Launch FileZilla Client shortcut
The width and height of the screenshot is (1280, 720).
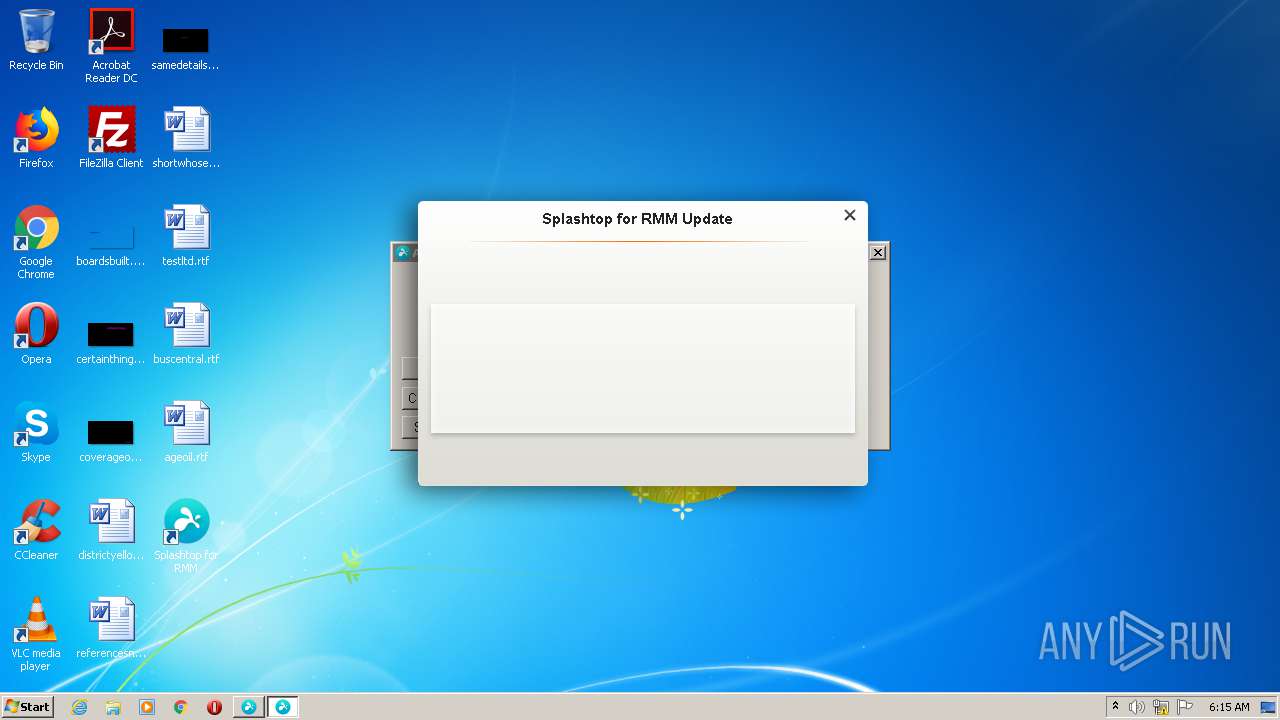[111, 138]
